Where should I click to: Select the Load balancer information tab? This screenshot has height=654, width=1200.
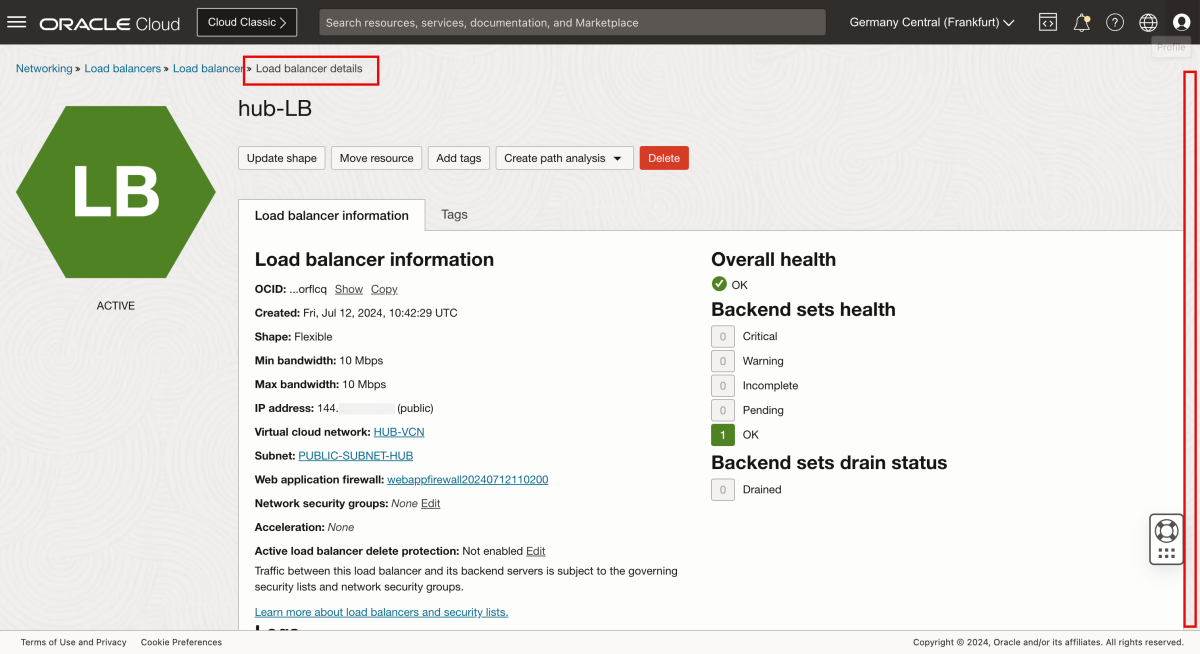331,215
